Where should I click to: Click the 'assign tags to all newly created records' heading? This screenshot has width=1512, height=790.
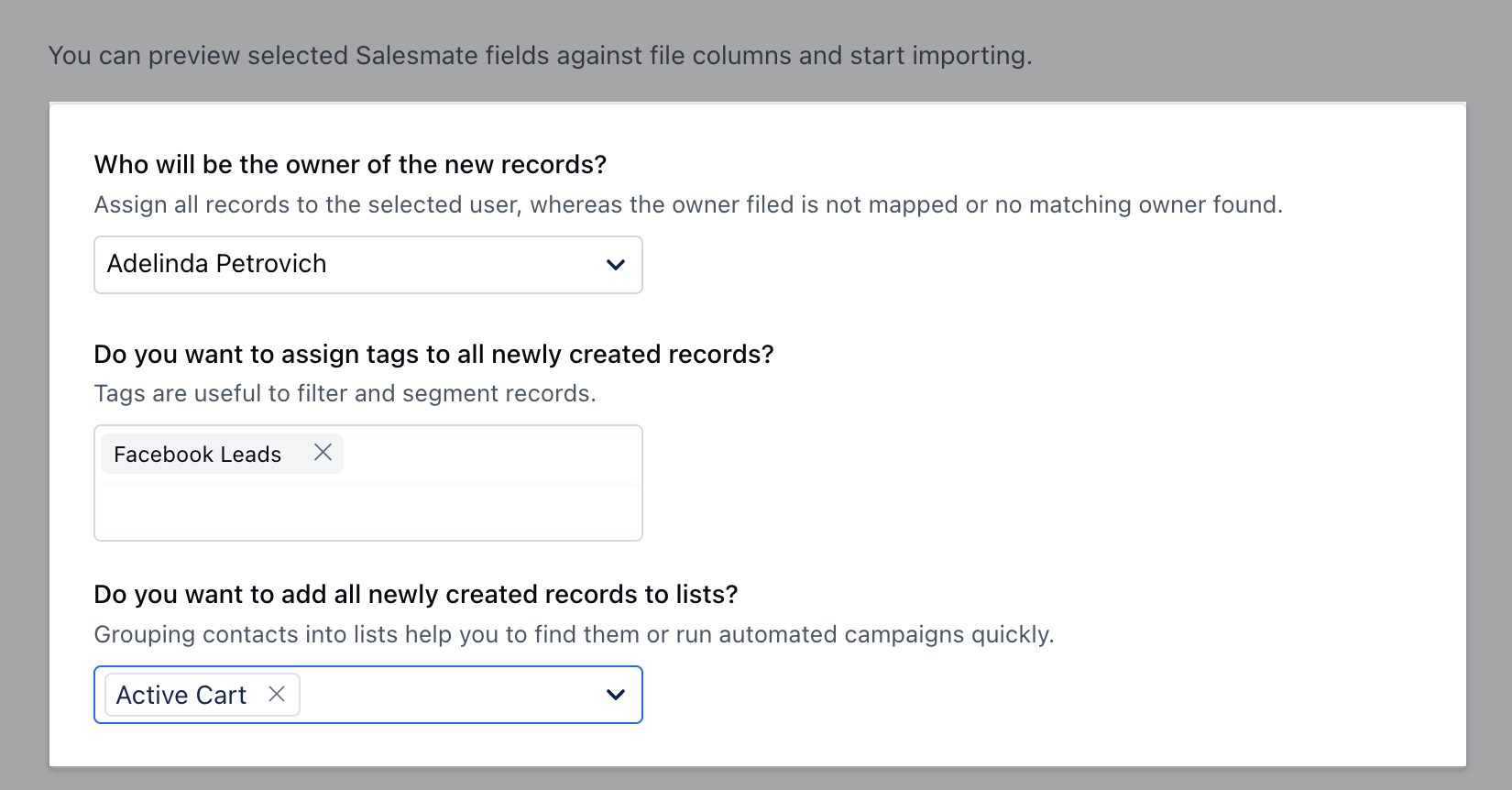(433, 355)
